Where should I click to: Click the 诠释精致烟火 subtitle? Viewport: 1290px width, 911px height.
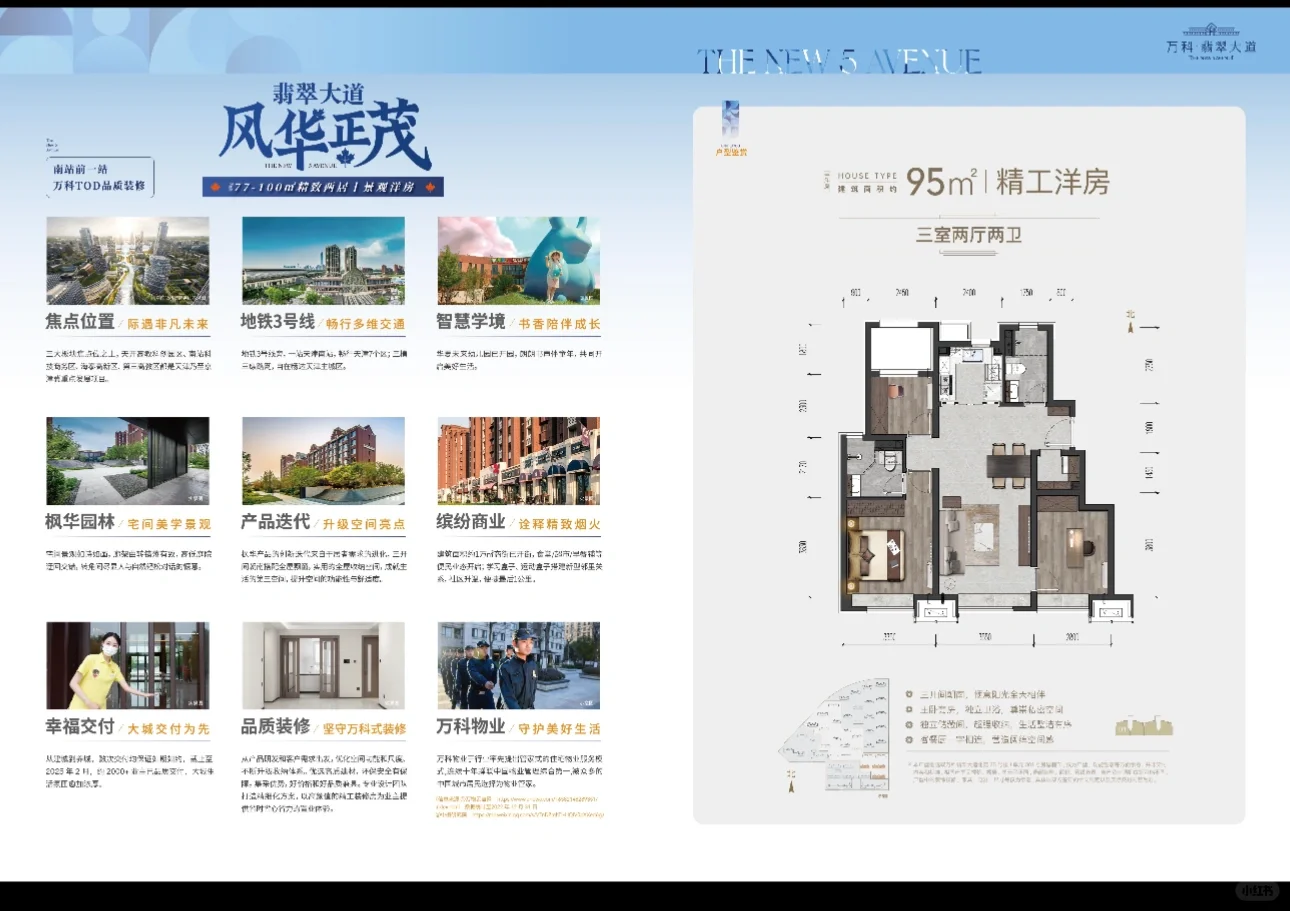[559, 524]
